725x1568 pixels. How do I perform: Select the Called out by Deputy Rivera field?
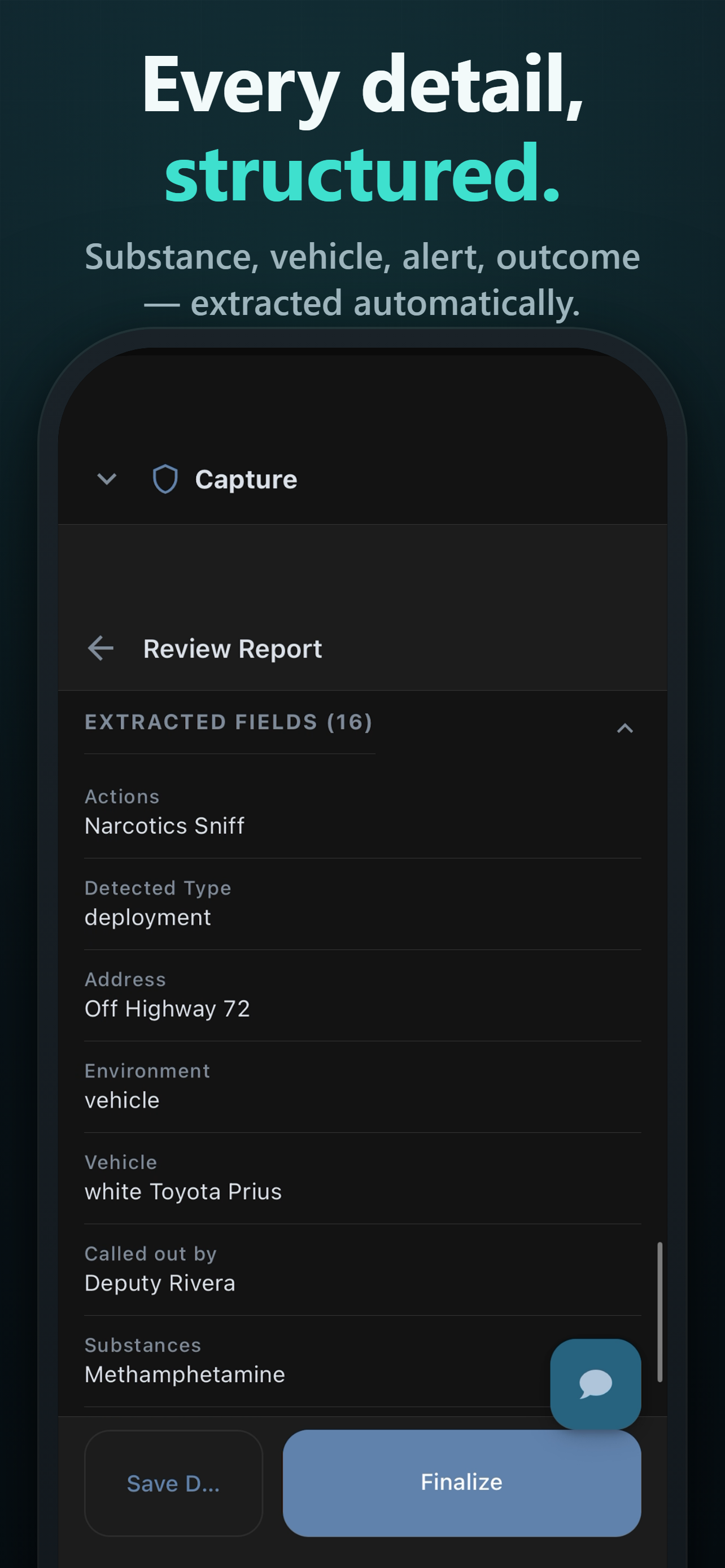363,1269
